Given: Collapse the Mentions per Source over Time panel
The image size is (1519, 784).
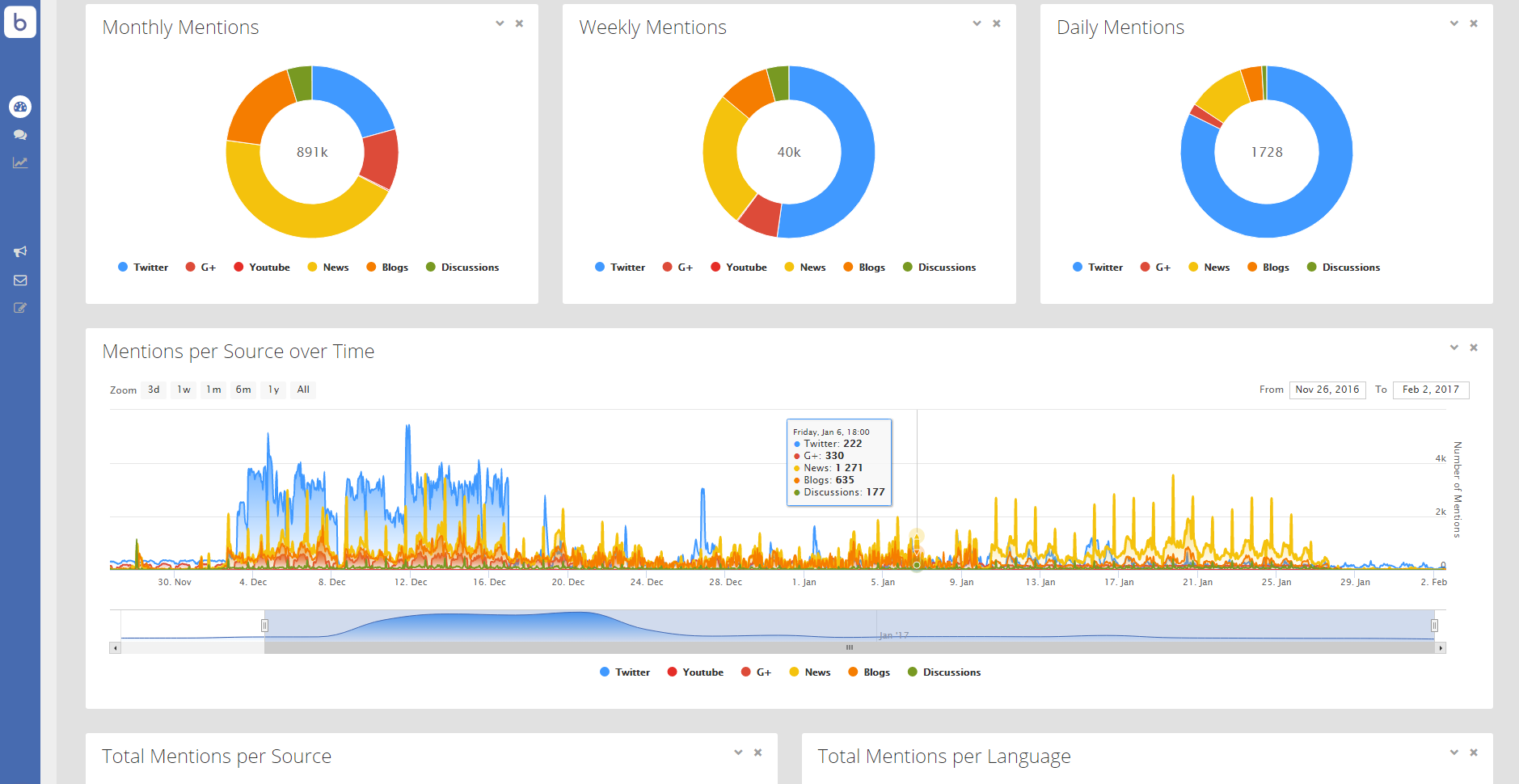Looking at the screenshot, I should 1453,347.
